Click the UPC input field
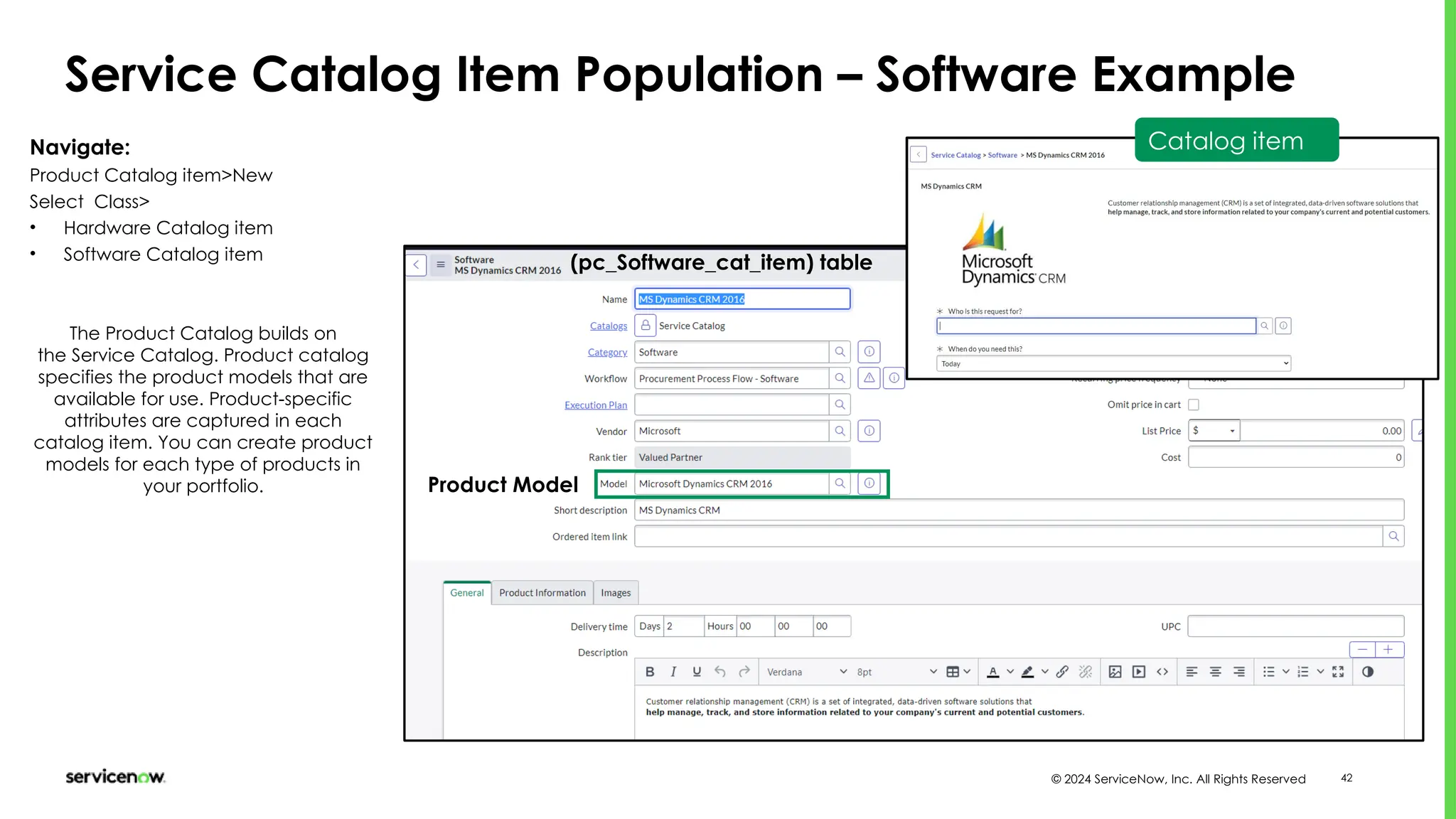The height and width of the screenshot is (819, 1456). [x=1296, y=626]
